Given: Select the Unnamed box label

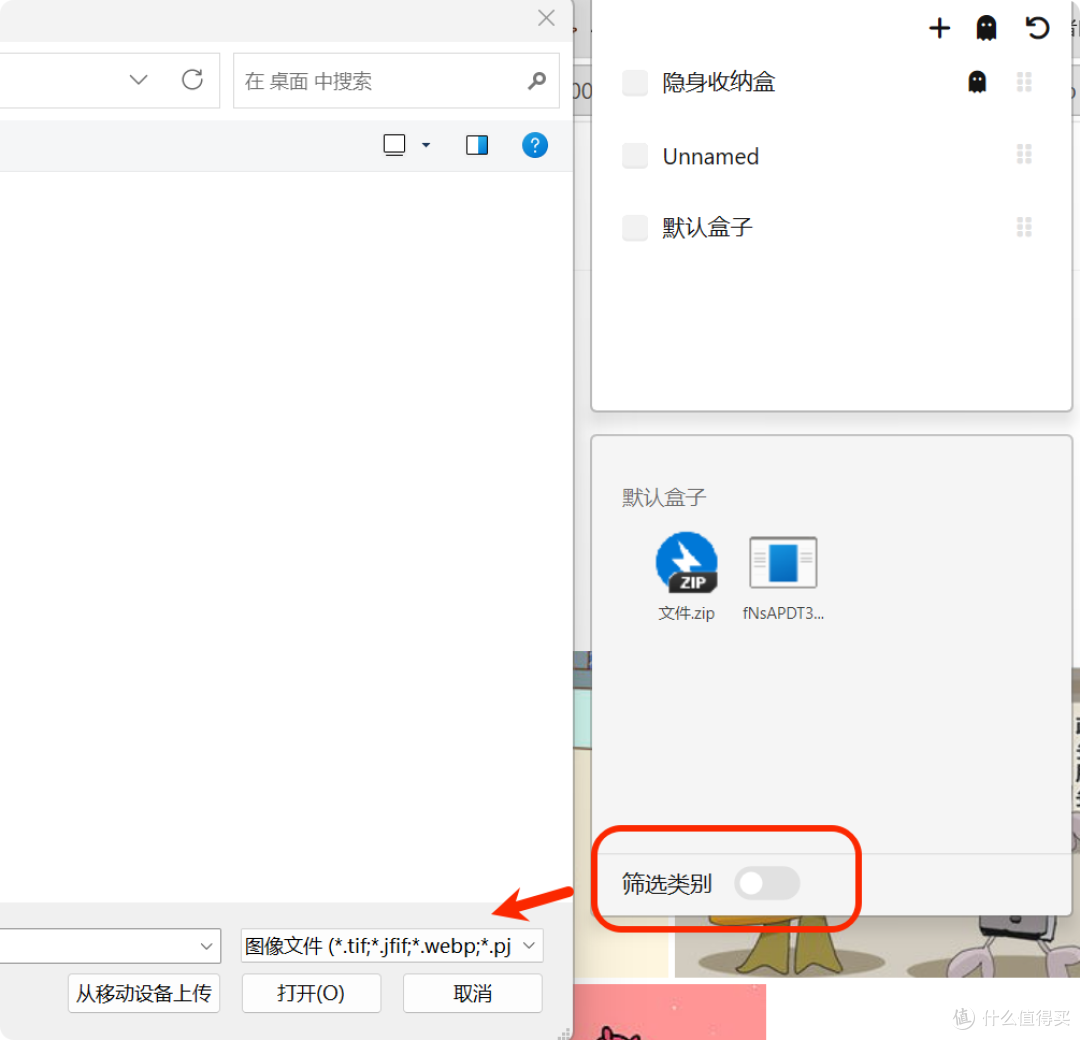Looking at the screenshot, I should 710,156.
